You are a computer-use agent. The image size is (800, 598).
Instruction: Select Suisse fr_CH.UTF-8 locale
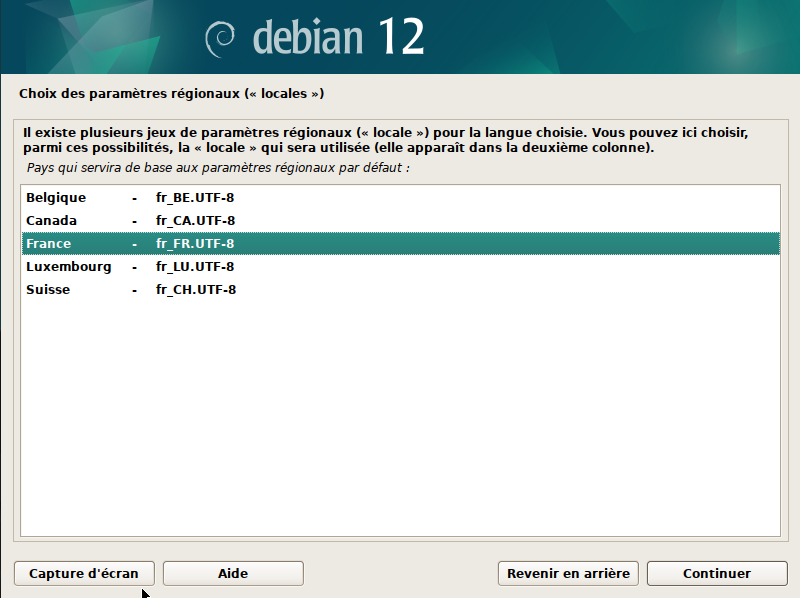401,289
